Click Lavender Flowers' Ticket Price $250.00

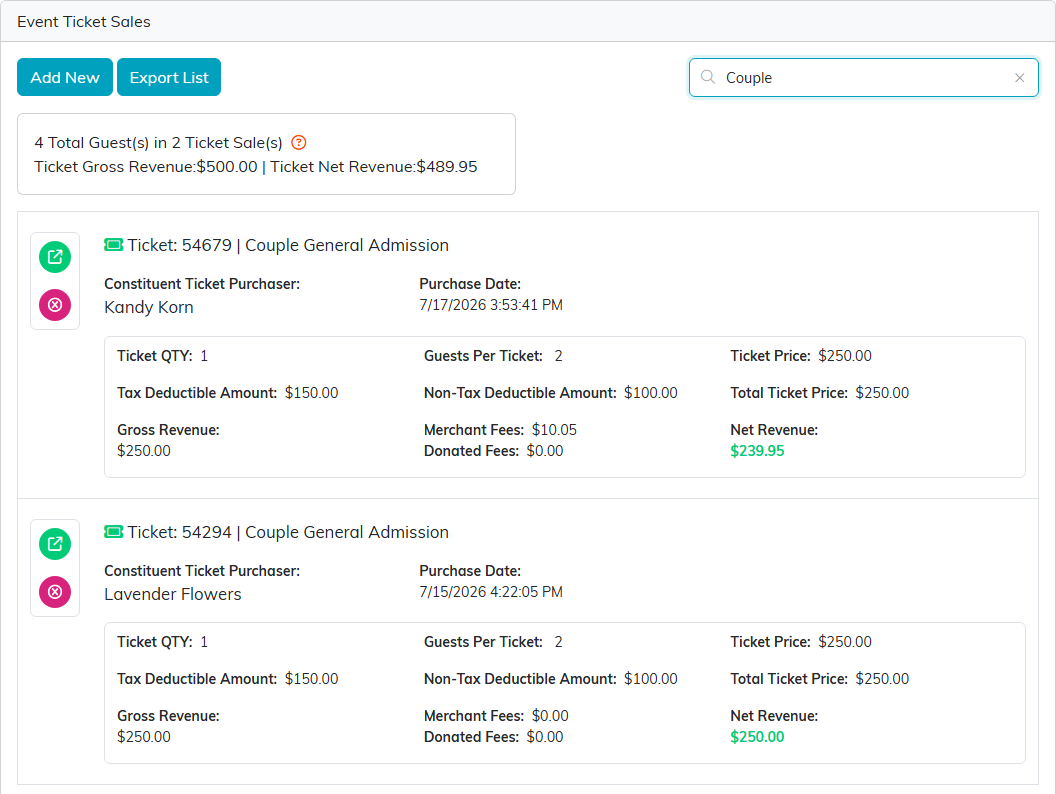845,642
